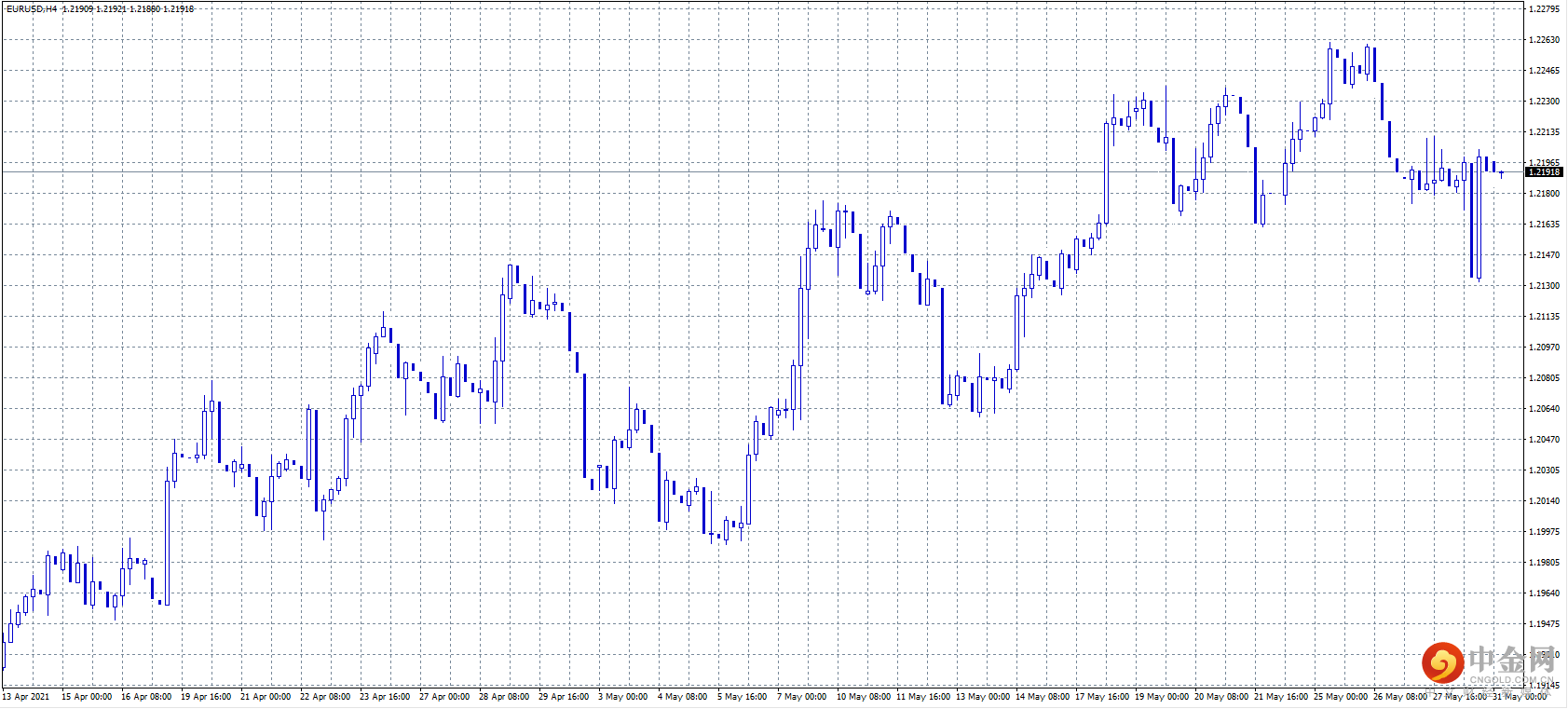Click the 21 Apr 00:00 time label
This screenshot has width=1568, height=709.
(266, 697)
